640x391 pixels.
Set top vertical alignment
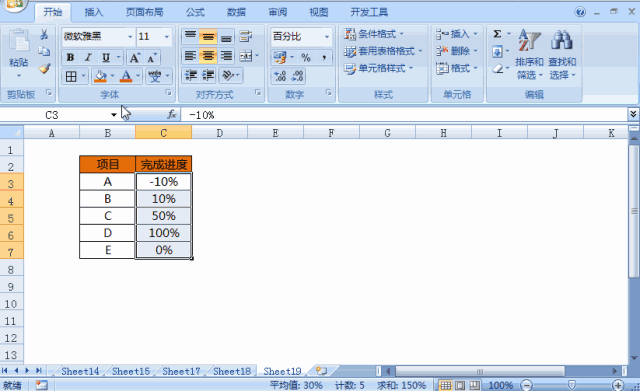click(x=190, y=36)
